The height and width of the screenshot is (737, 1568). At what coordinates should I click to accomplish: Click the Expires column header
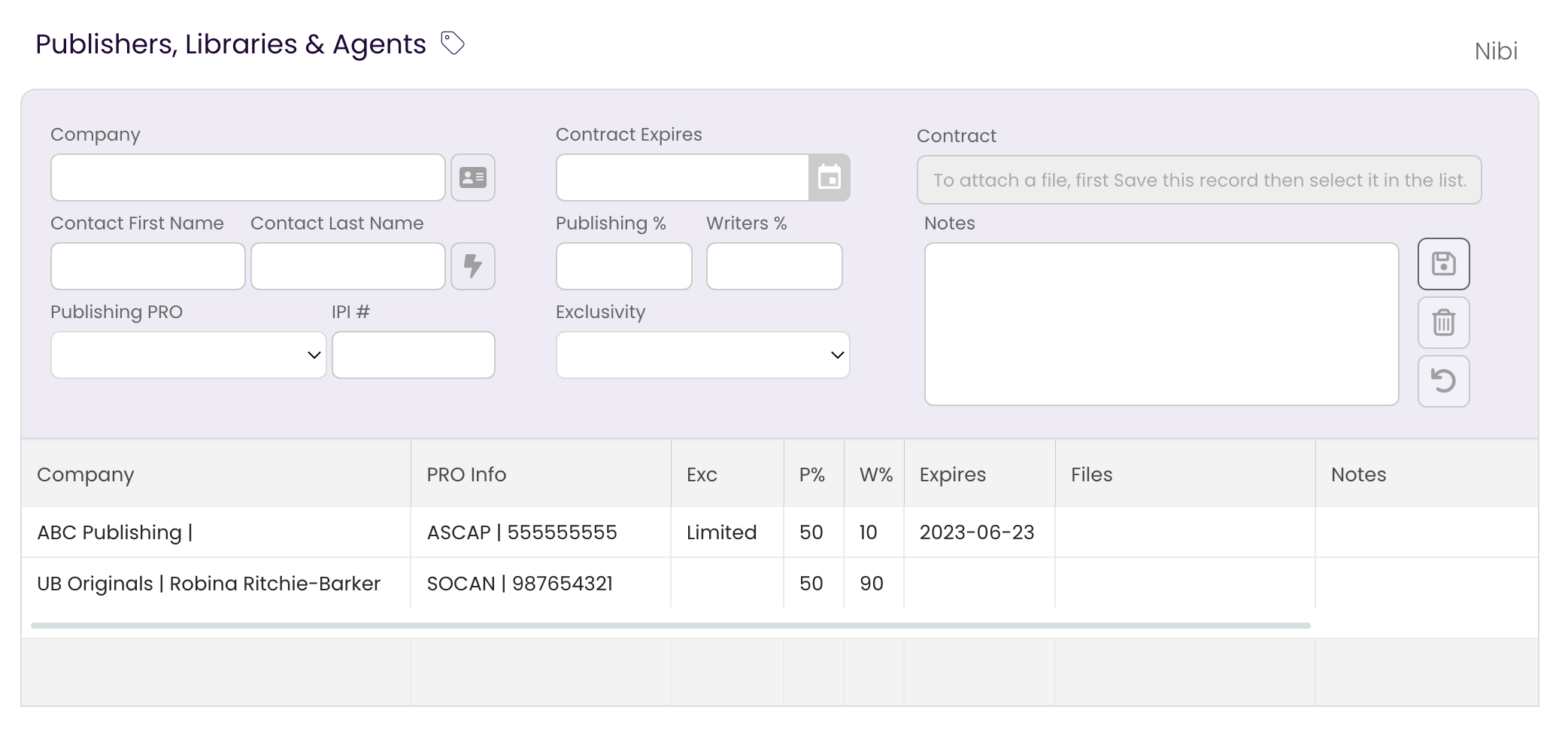980,475
